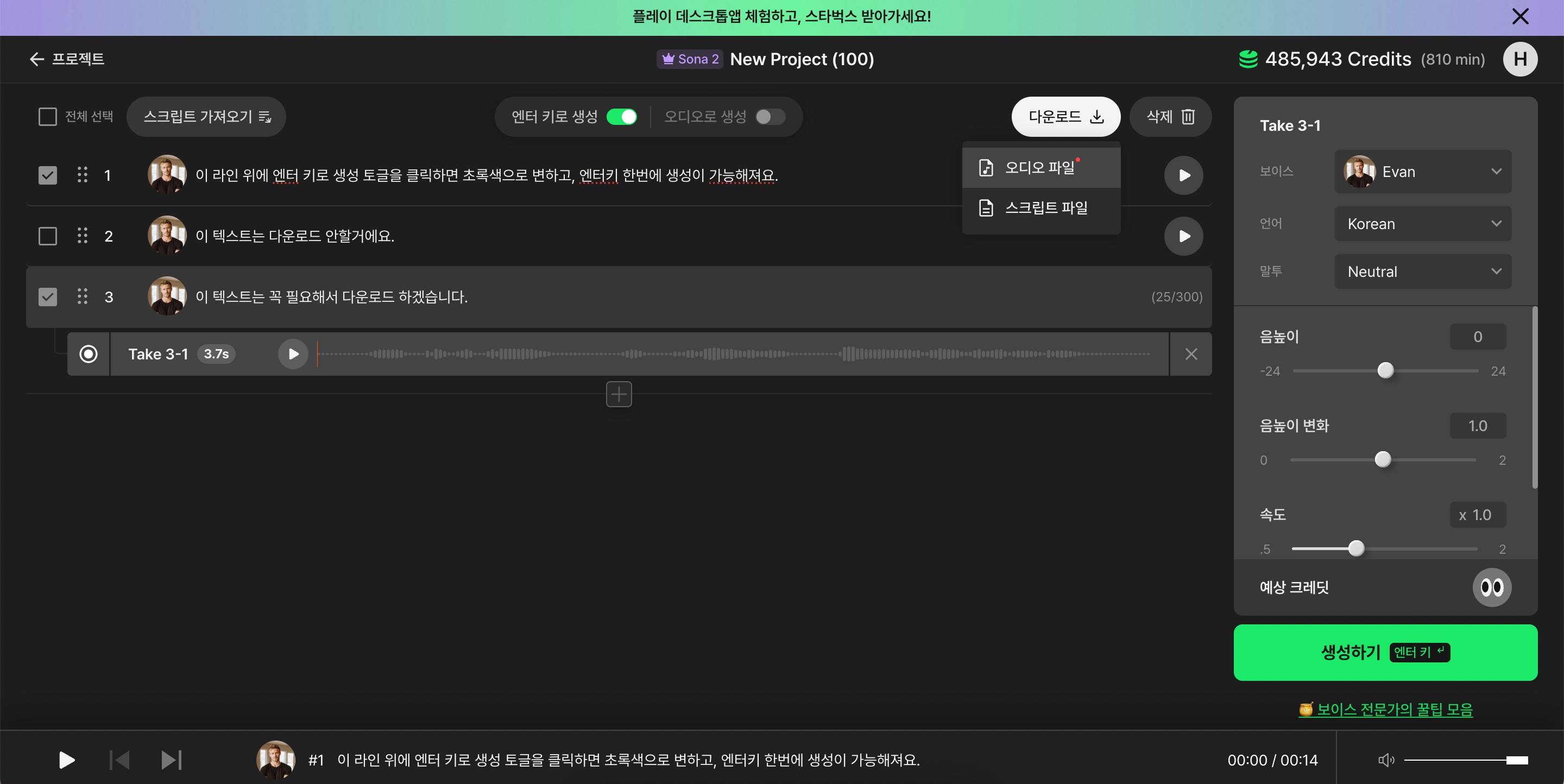Screen dimensions: 1564x784
Task: Skip to next line in bottom player
Action: click(x=171, y=760)
